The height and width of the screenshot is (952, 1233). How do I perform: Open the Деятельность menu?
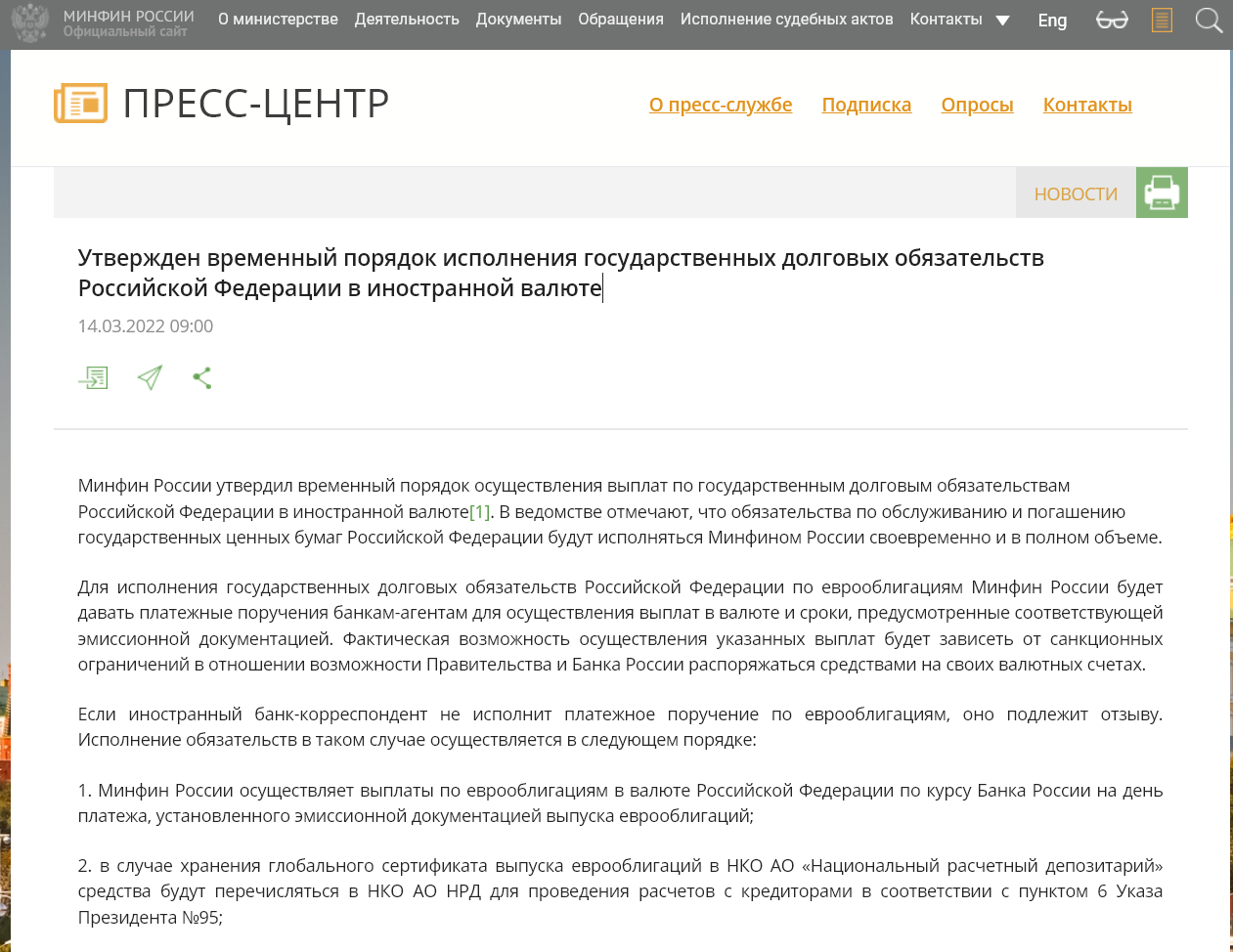(407, 20)
